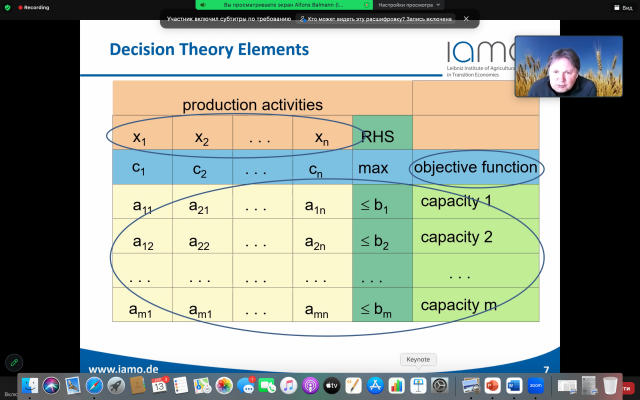Click the 'amn' coefficient cell

[322, 305]
